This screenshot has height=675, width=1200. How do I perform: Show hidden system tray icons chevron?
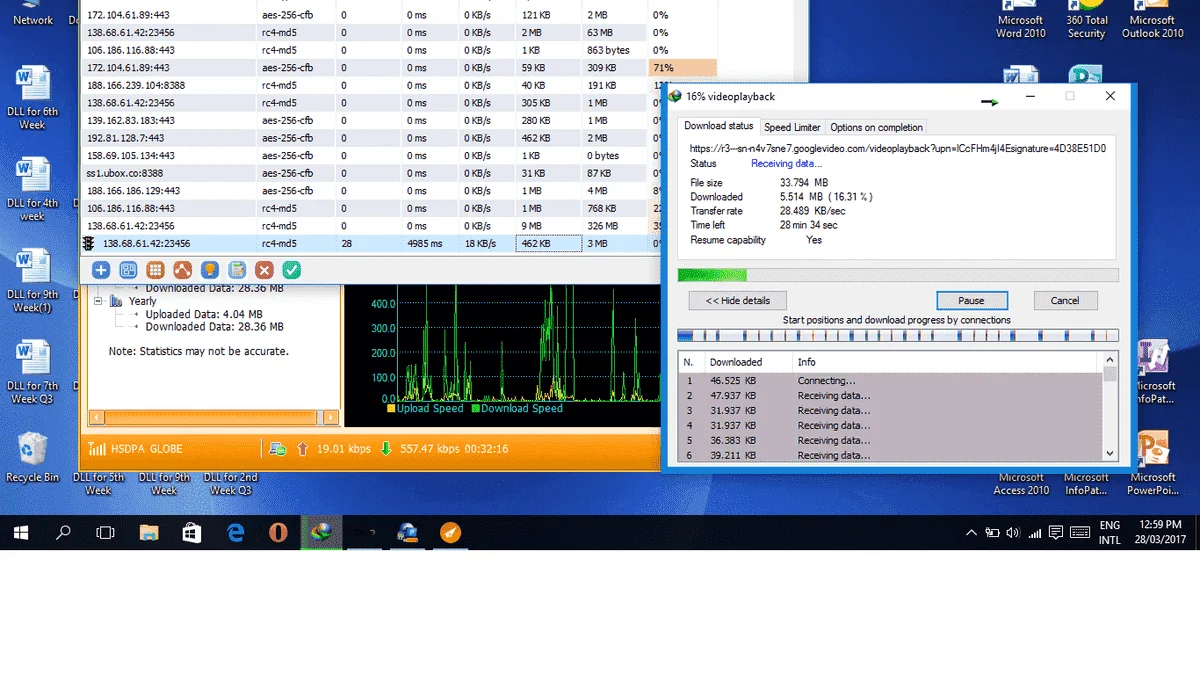pos(969,533)
